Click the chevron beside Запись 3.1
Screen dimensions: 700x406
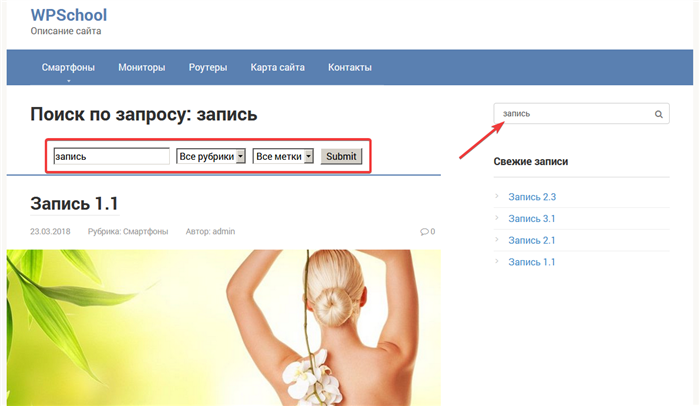coord(497,218)
